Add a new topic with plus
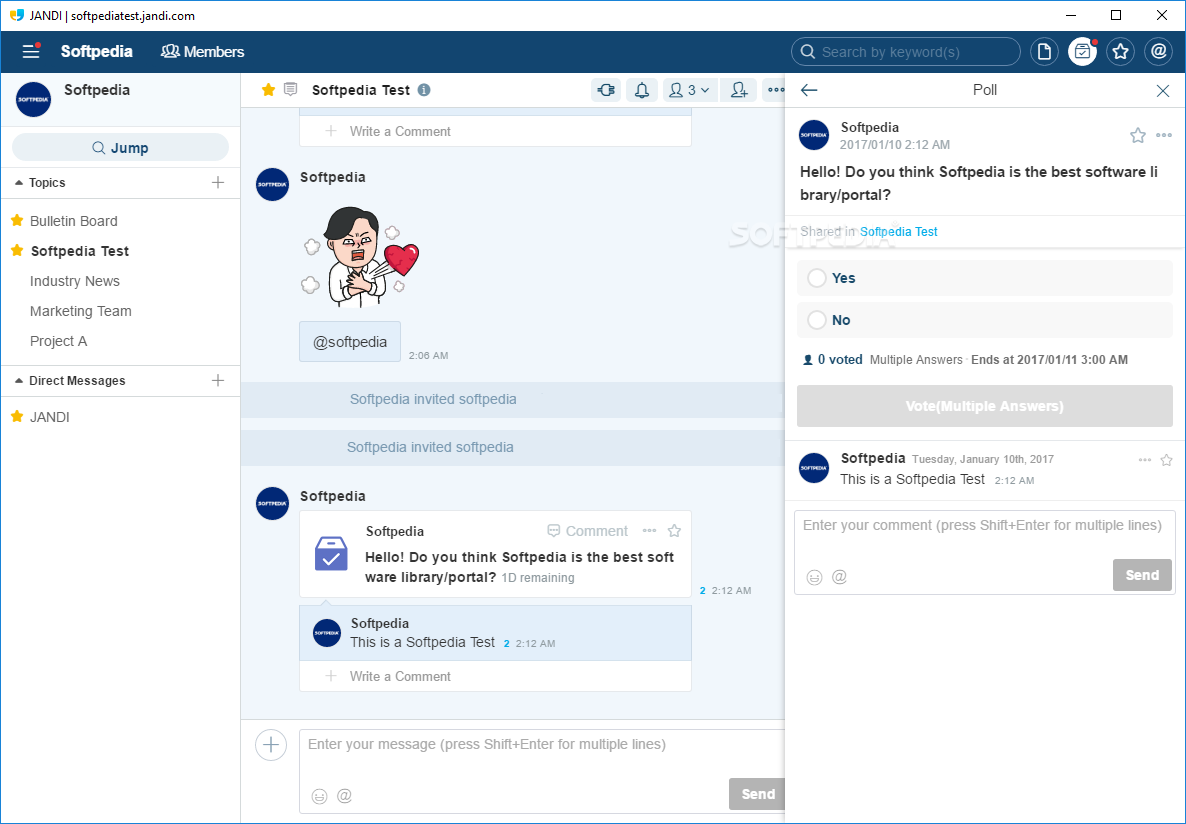 (218, 182)
